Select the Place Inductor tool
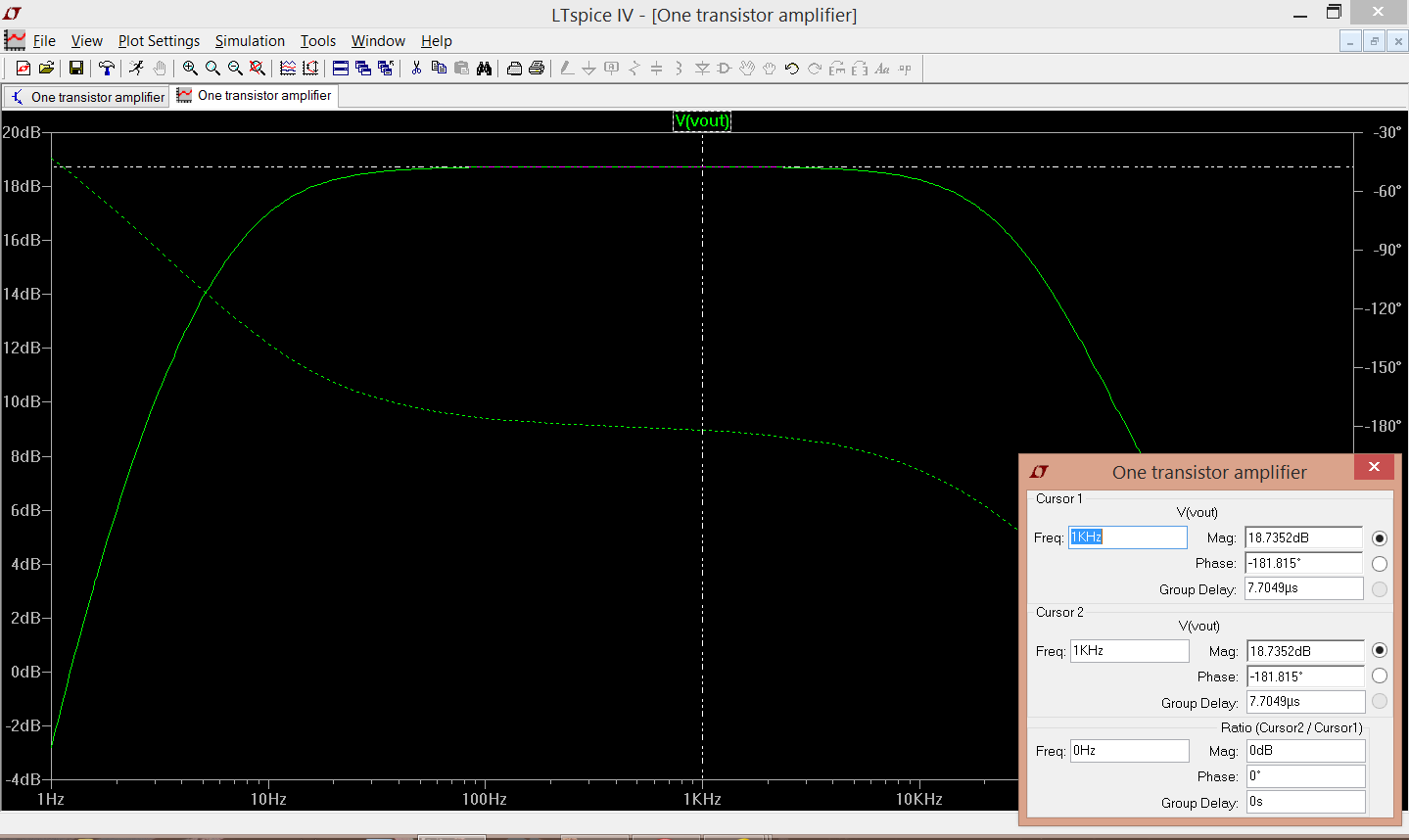Viewport: 1409px width, 840px height. click(679, 68)
